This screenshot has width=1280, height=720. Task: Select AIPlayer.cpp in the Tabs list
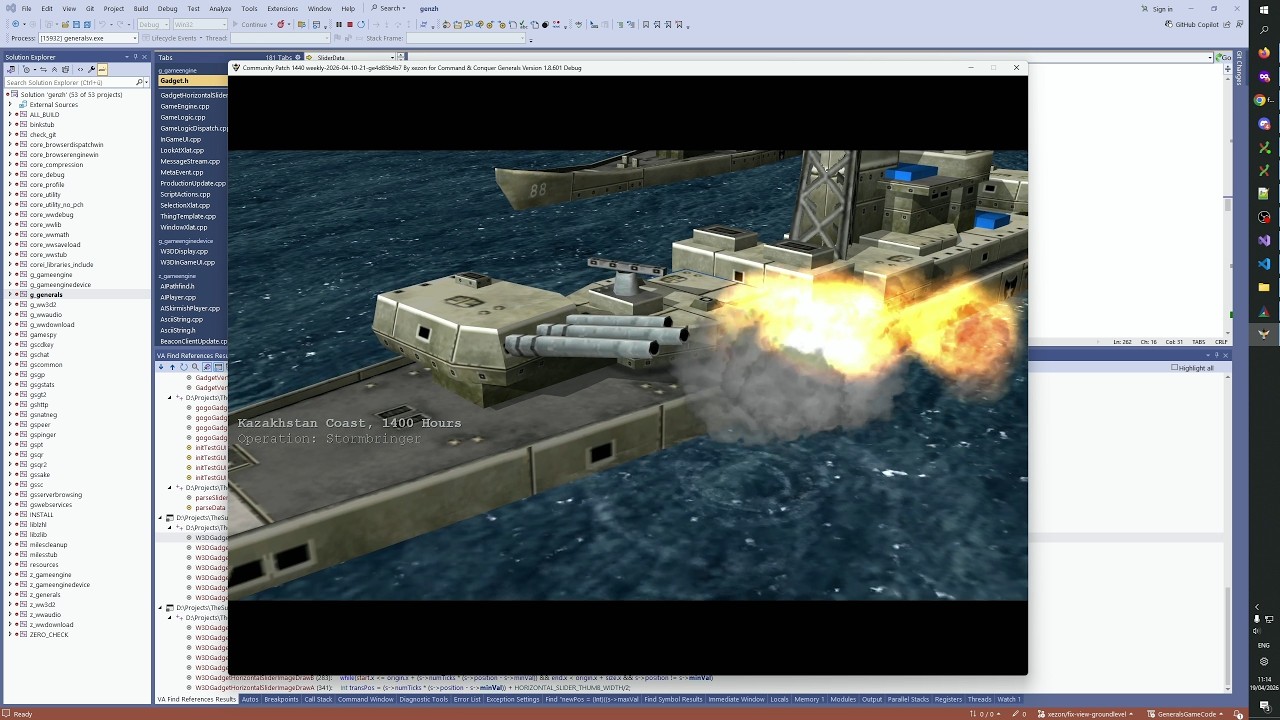(x=178, y=297)
